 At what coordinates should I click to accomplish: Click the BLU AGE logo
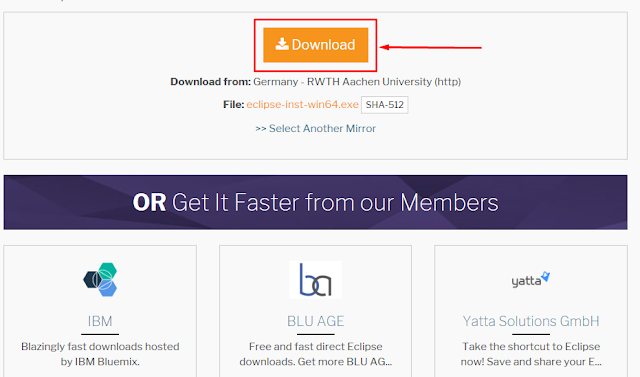316,279
